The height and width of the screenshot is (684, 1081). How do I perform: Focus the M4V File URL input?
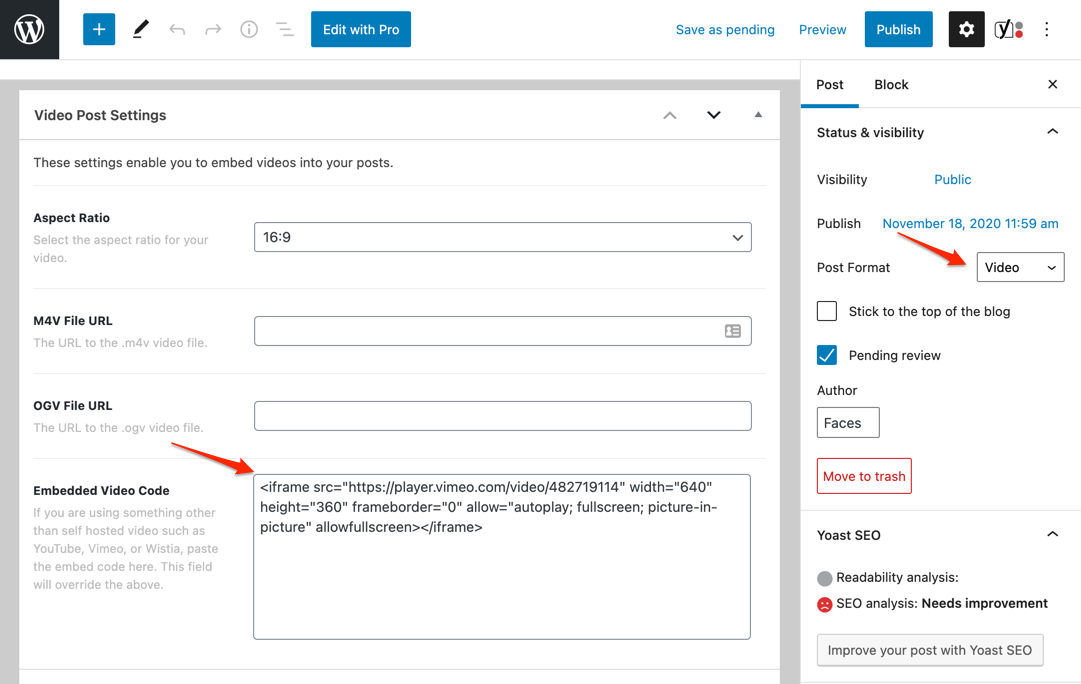pyautogui.click(x=503, y=331)
